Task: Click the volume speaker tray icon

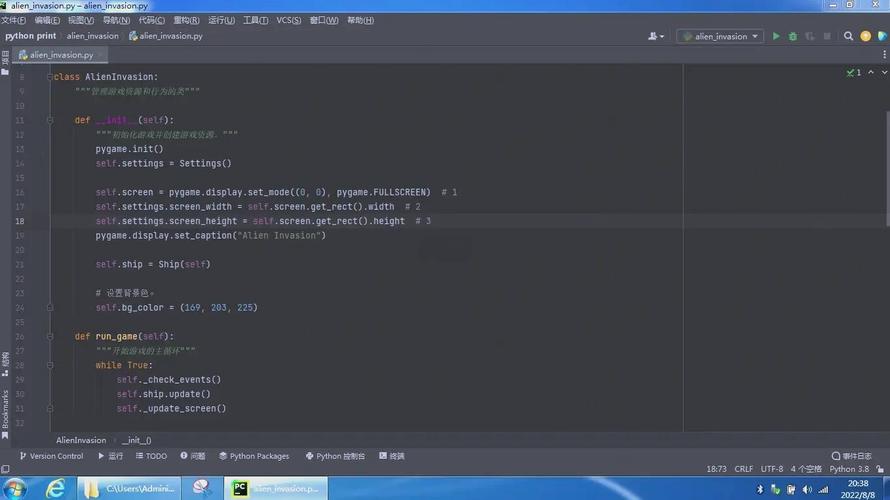Action: coord(807,490)
